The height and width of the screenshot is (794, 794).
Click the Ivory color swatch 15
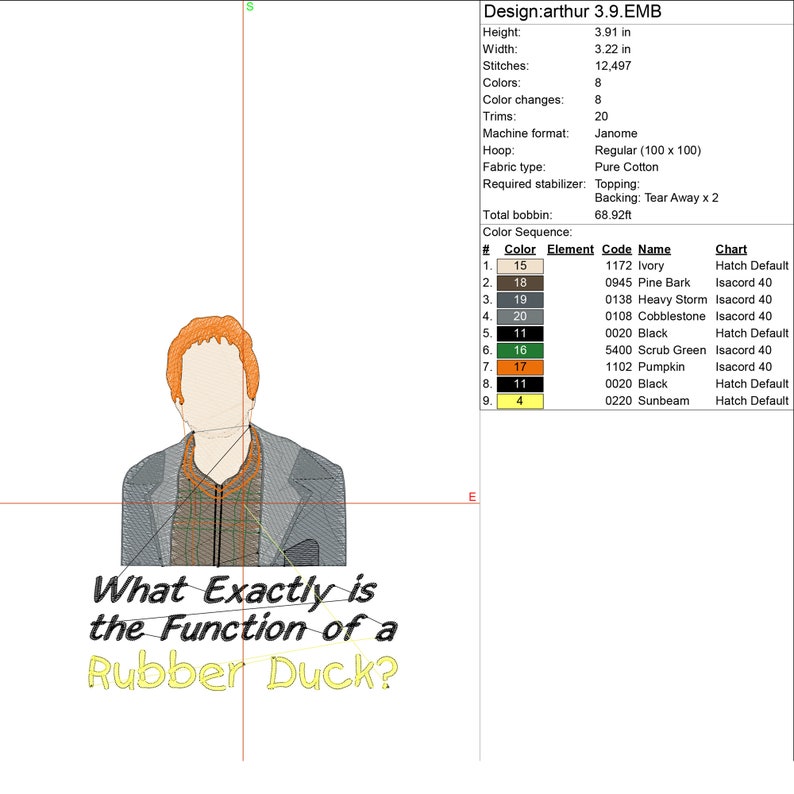coord(520,266)
